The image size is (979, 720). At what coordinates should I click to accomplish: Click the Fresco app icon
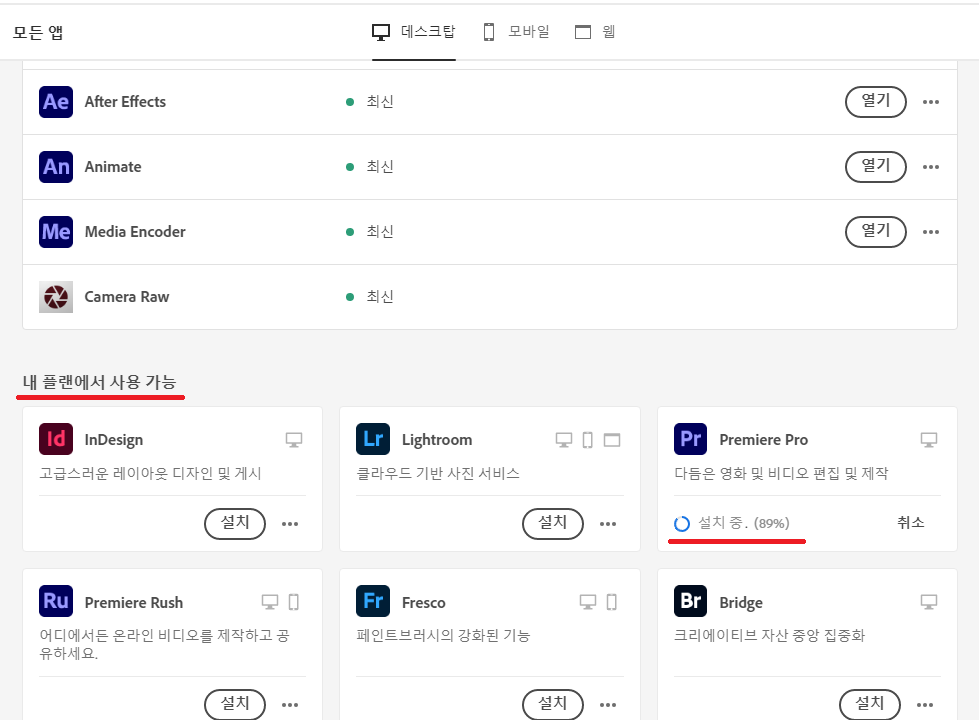[x=373, y=601]
